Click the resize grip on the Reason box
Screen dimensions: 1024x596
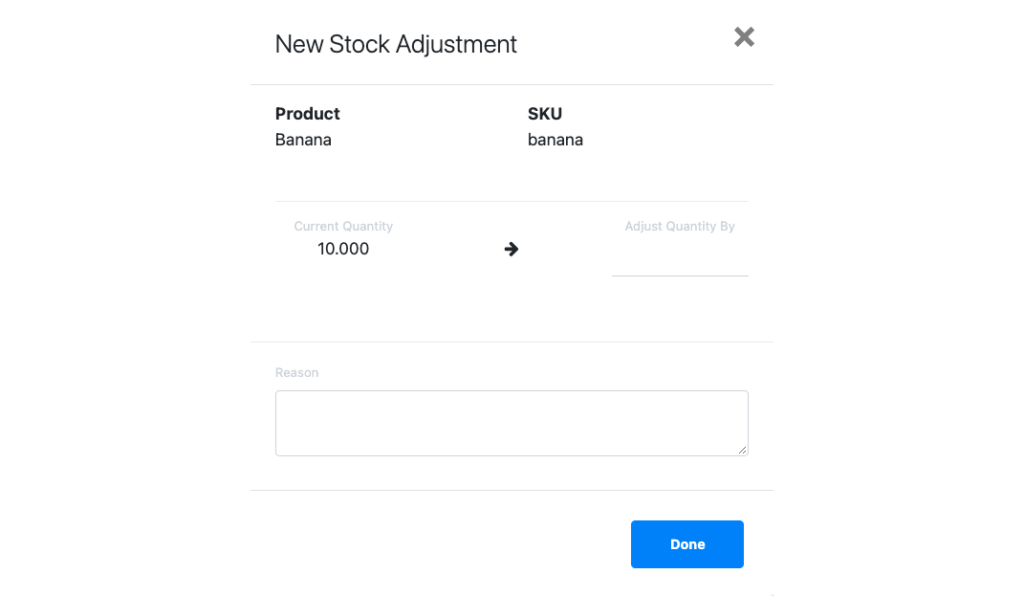click(x=743, y=452)
